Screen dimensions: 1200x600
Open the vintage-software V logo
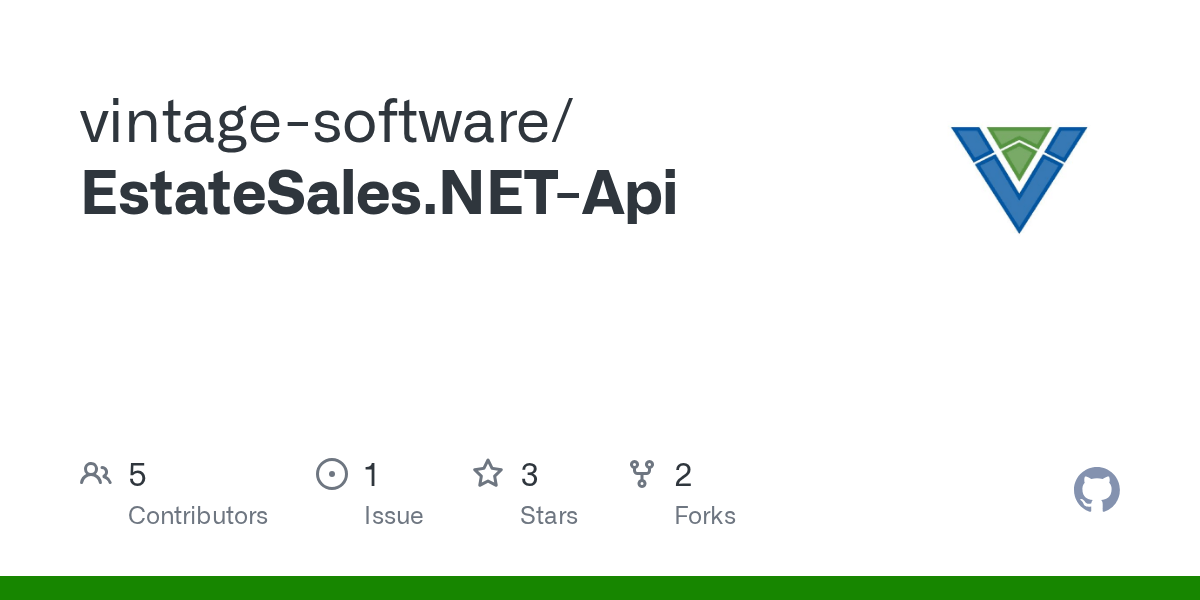pyautogui.click(x=1019, y=180)
